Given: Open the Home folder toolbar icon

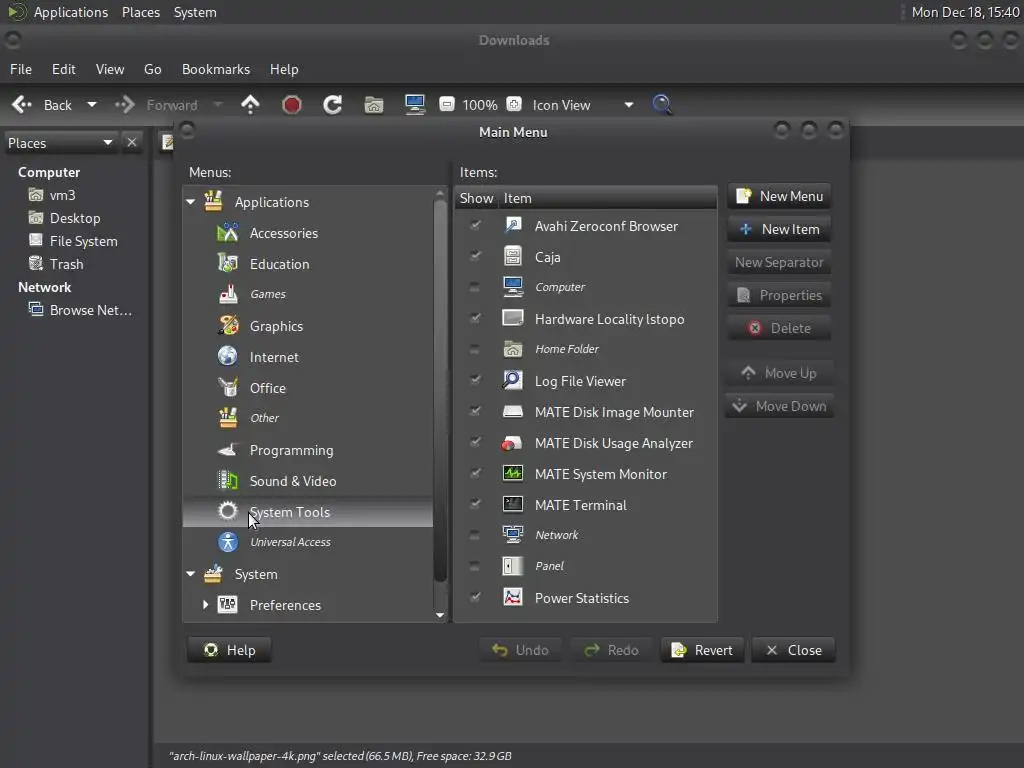Looking at the screenshot, I should click(374, 104).
